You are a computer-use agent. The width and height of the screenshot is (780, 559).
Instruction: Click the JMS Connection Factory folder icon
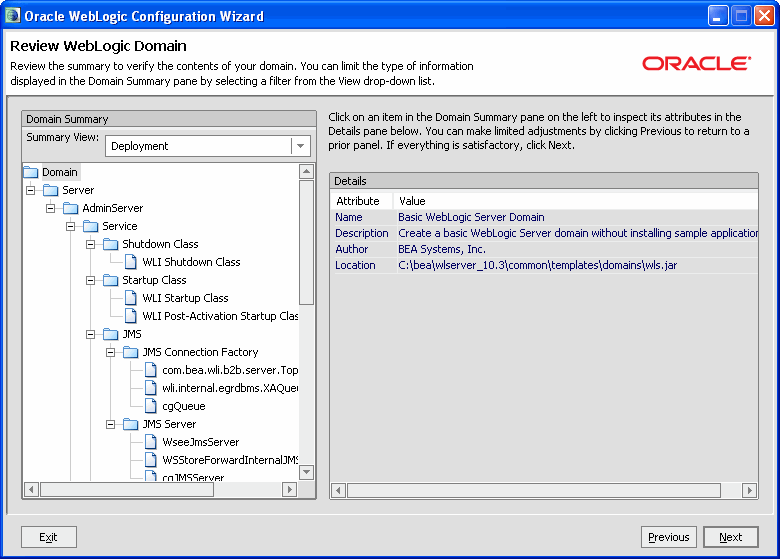tap(130, 352)
